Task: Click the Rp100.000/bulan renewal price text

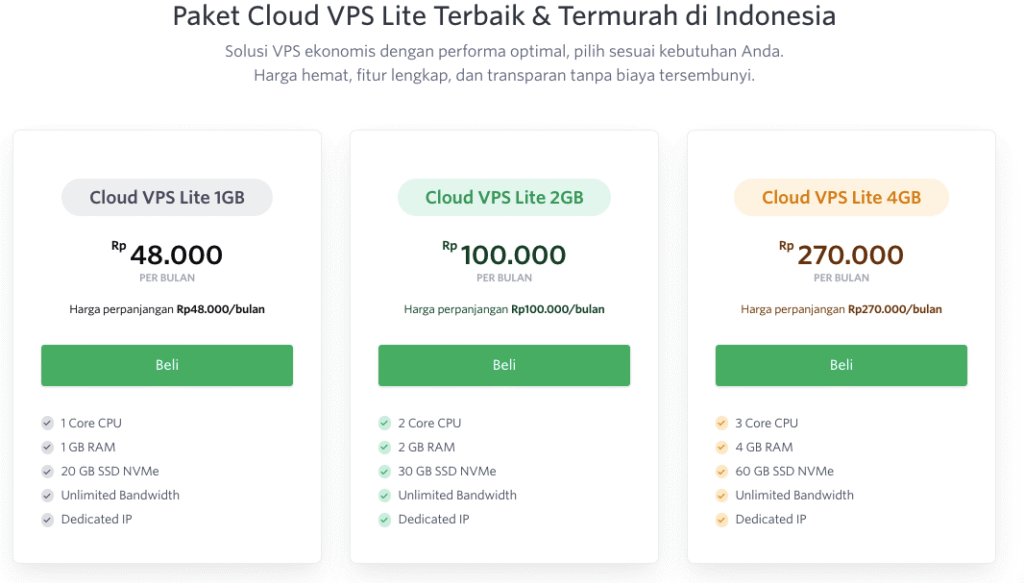Action: pos(504,309)
